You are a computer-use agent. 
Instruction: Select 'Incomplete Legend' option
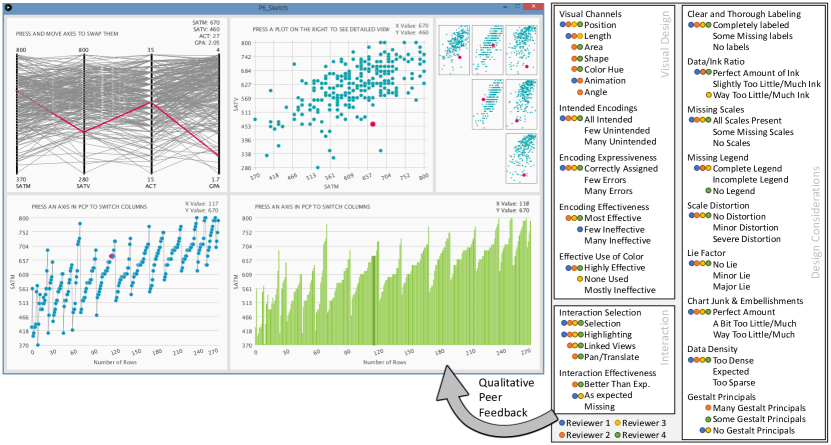750,180
